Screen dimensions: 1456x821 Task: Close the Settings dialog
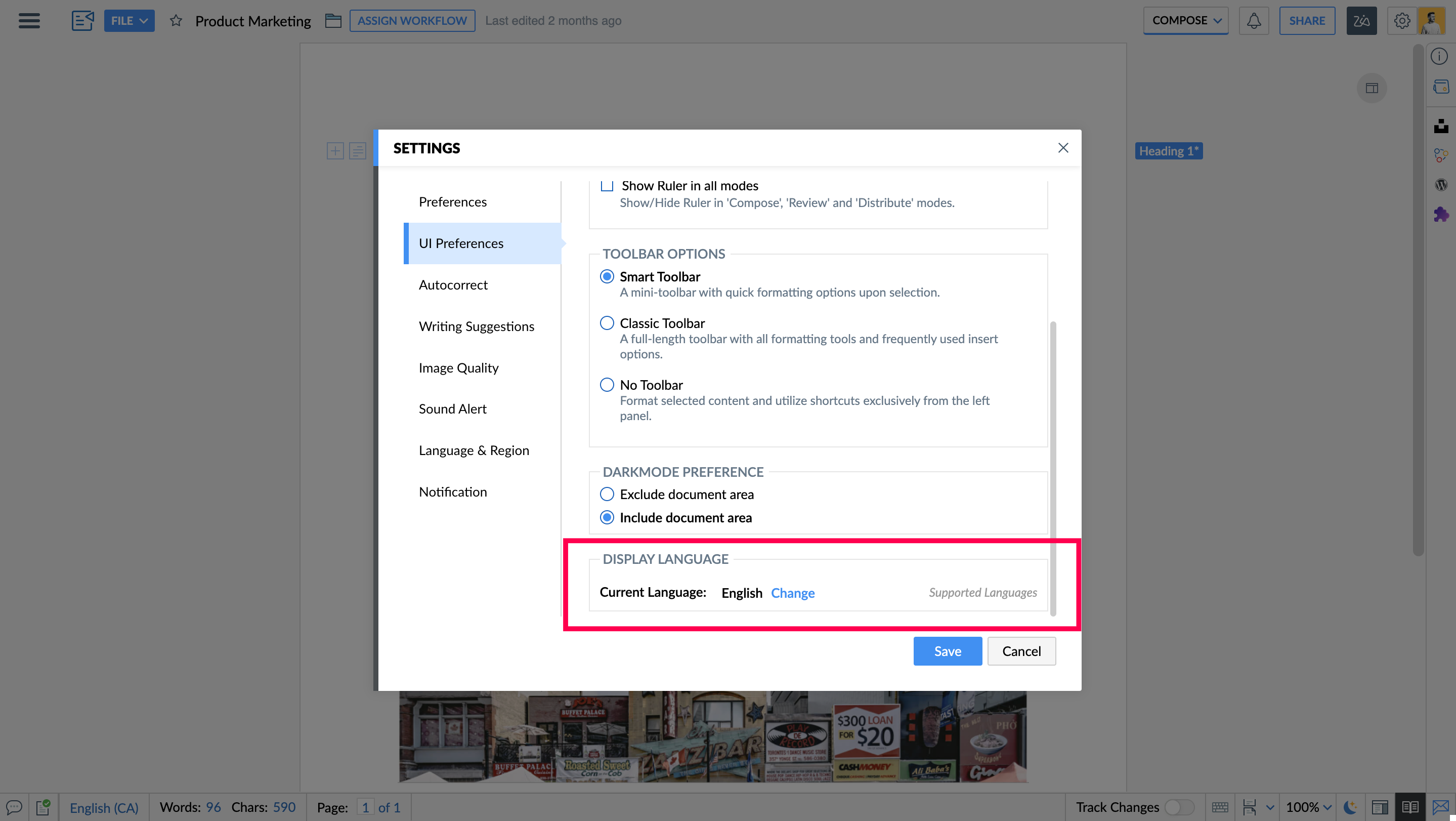pyautogui.click(x=1062, y=148)
